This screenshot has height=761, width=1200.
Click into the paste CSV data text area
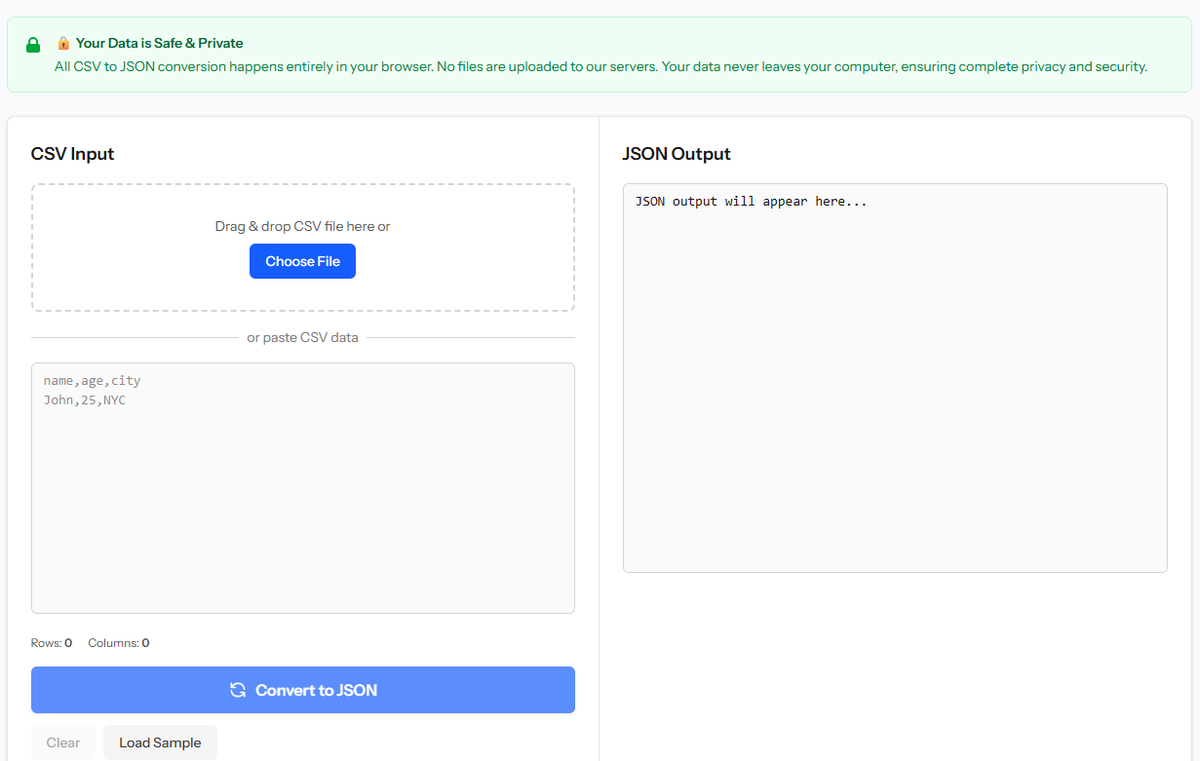click(303, 488)
